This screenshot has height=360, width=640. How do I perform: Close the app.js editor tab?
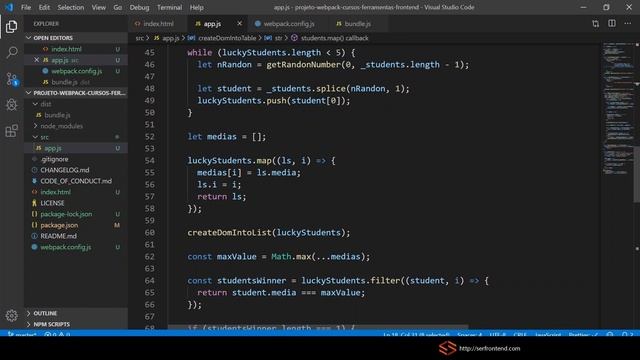(240, 24)
